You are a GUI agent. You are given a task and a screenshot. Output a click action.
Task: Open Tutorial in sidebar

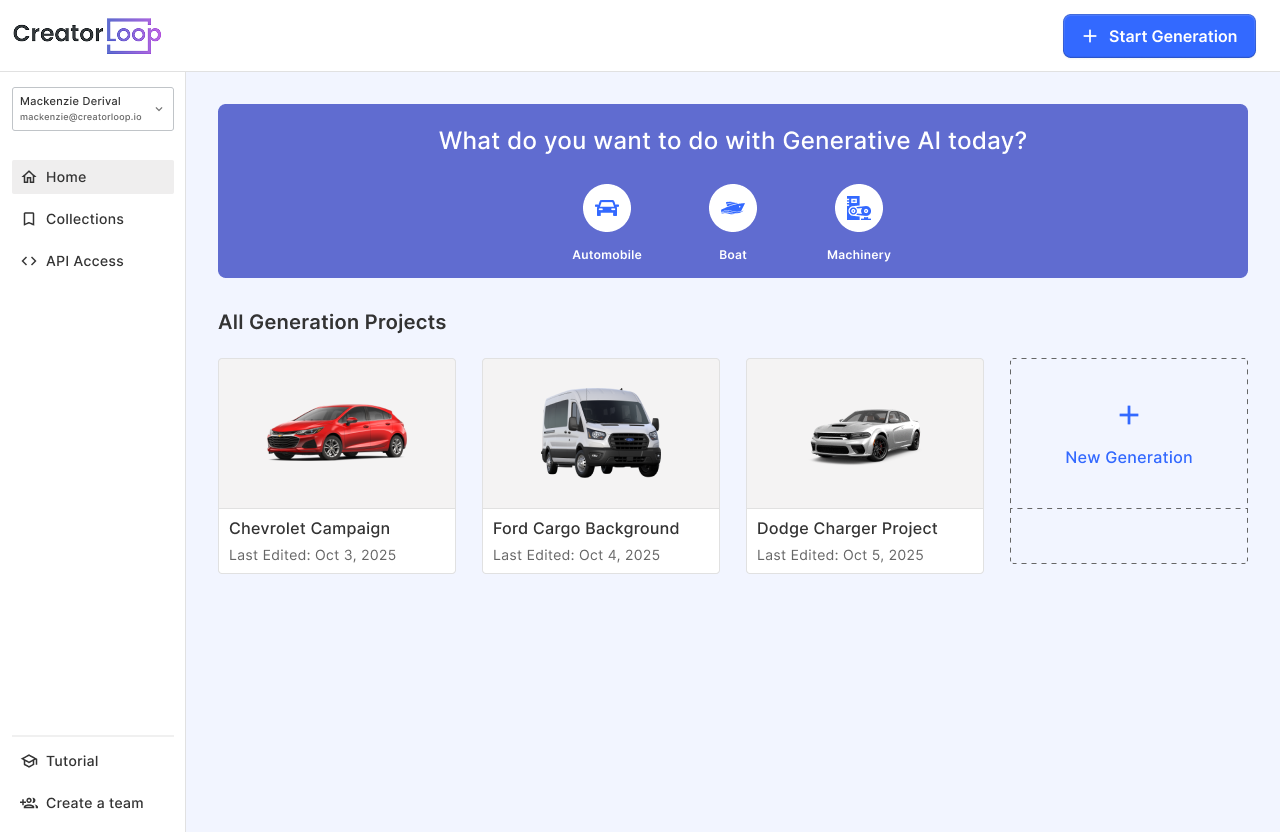point(93,761)
